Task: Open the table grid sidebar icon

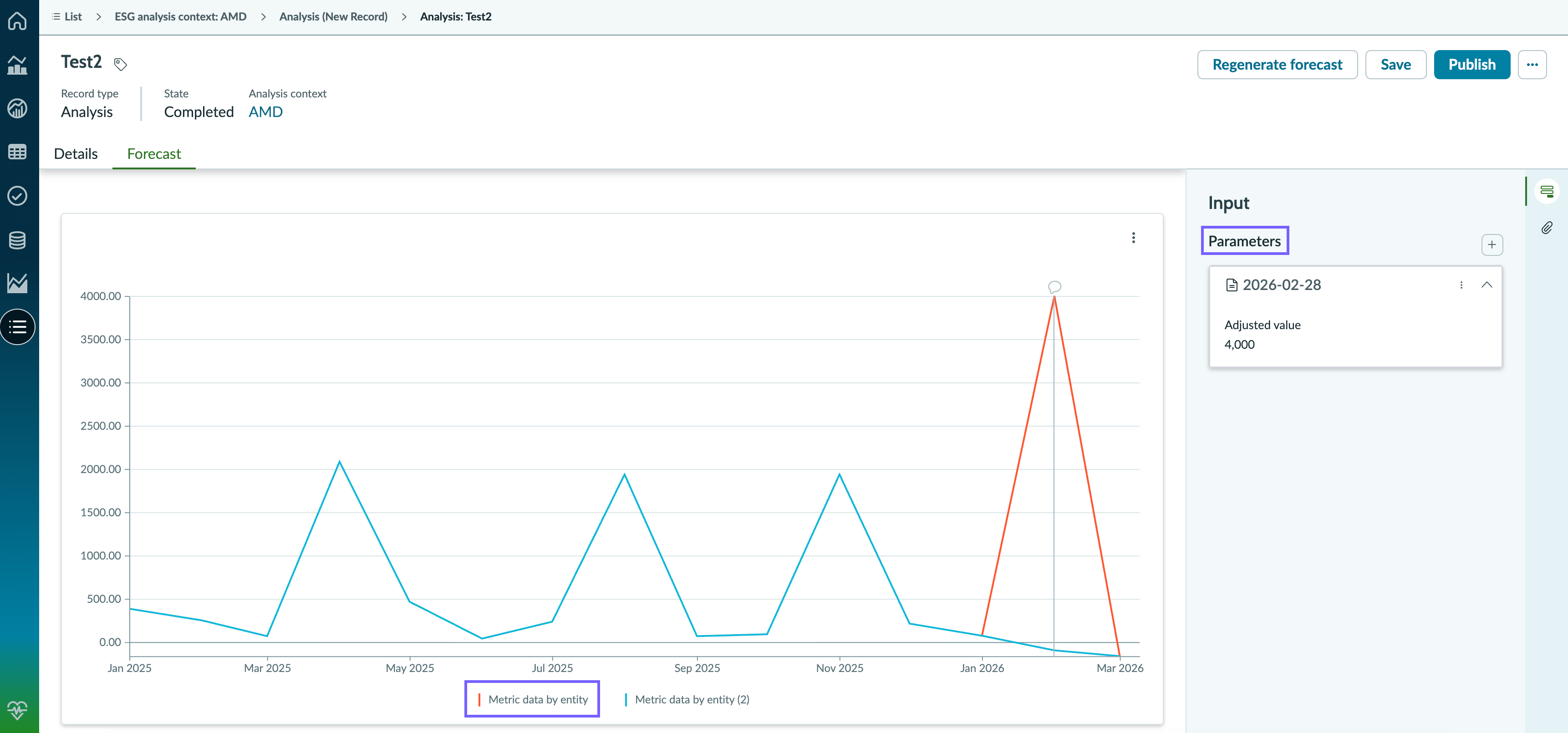Action: [x=17, y=152]
